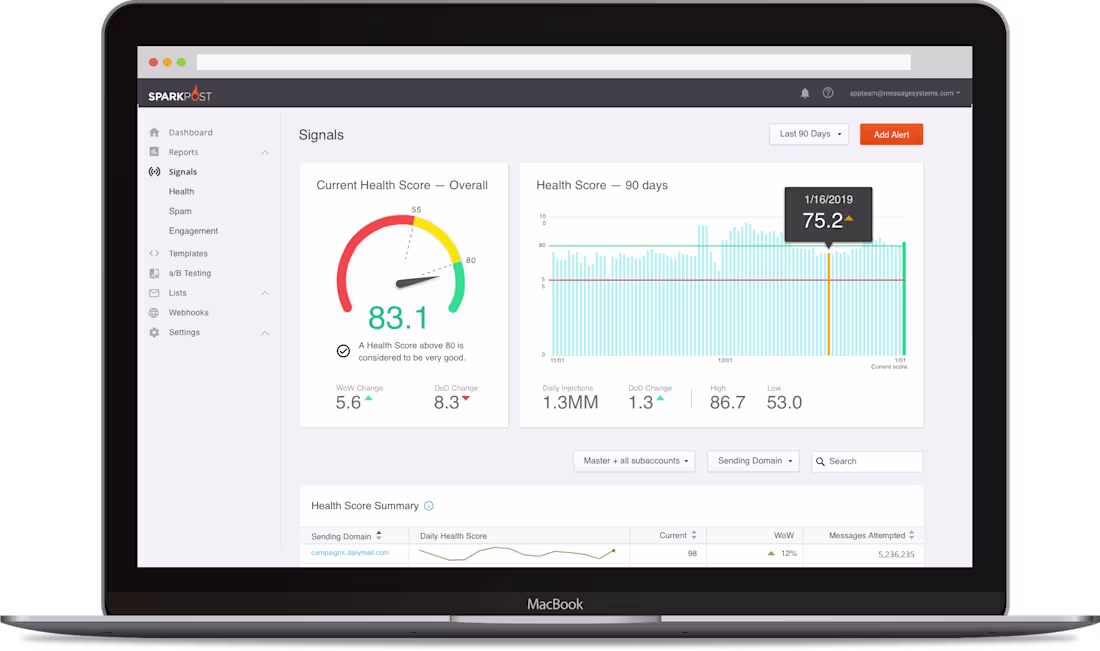Click the Add Alert button
Image resolution: width=1100 pixels, height=651 pixels.
(x=891, y=133)
